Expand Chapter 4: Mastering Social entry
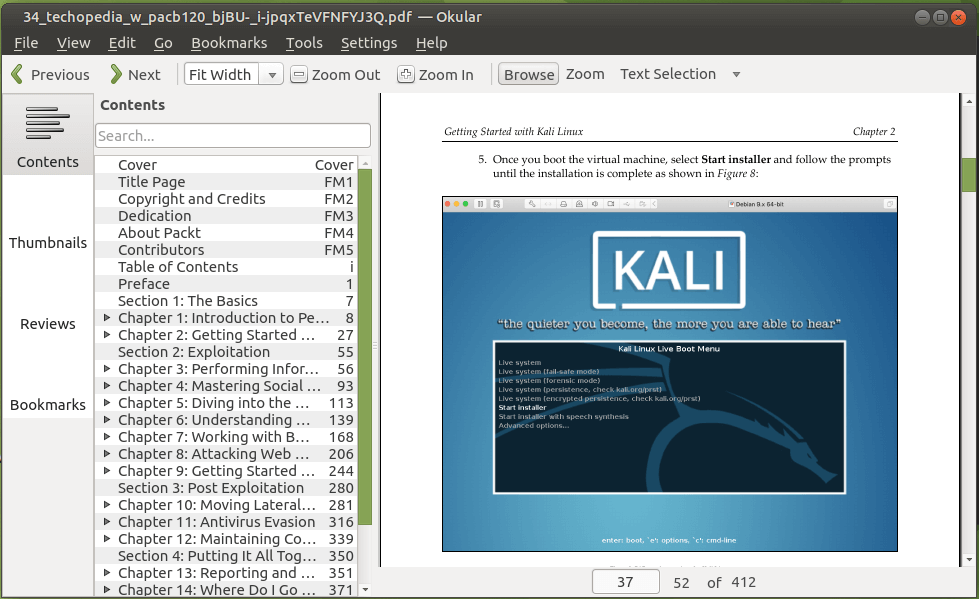 (107, 386)
